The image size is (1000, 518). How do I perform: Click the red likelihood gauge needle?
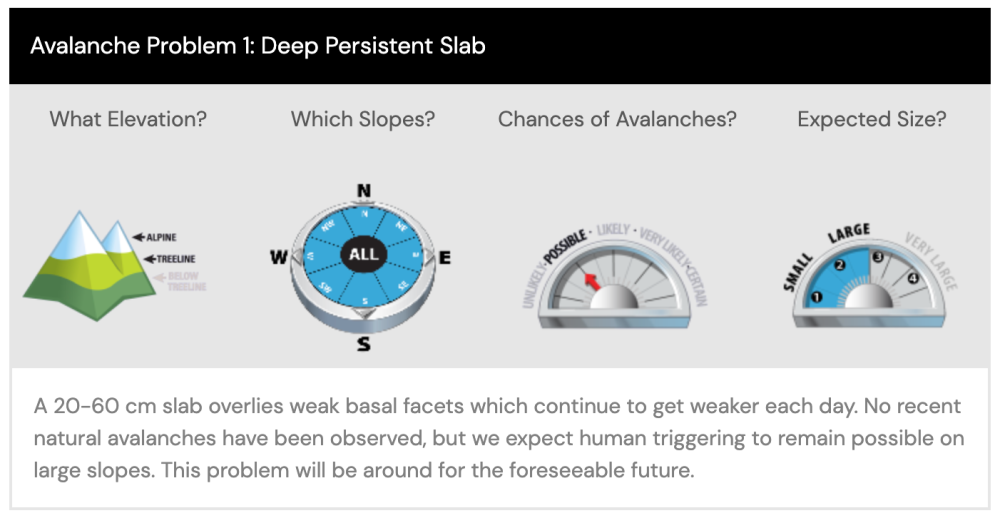click(x=592, y=281)
